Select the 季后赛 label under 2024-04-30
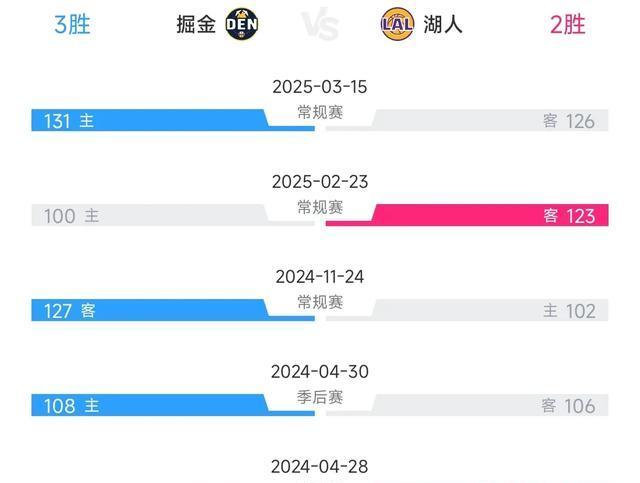This screenshot has height=483, width=640. point(320,397)
